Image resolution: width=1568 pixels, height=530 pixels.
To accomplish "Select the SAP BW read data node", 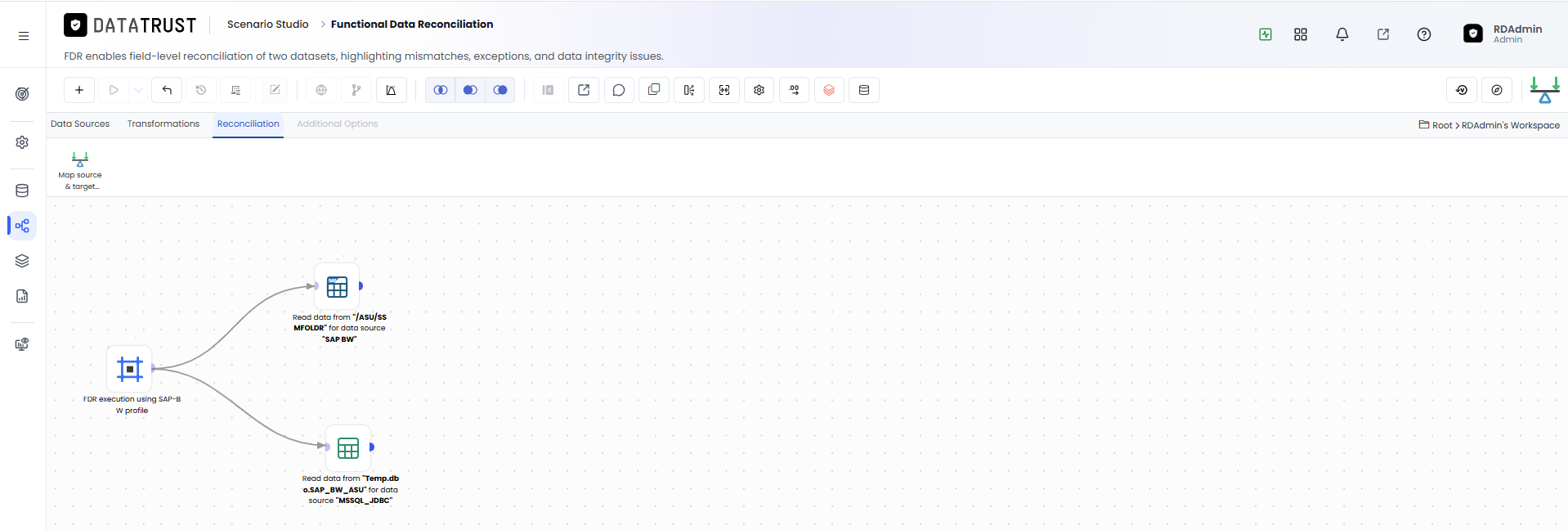I will click(337, 286).
